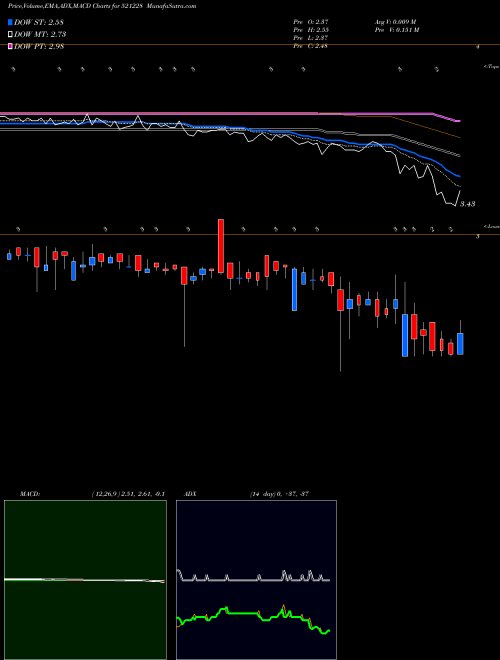Click the ADX panel title label

point(190,494)
